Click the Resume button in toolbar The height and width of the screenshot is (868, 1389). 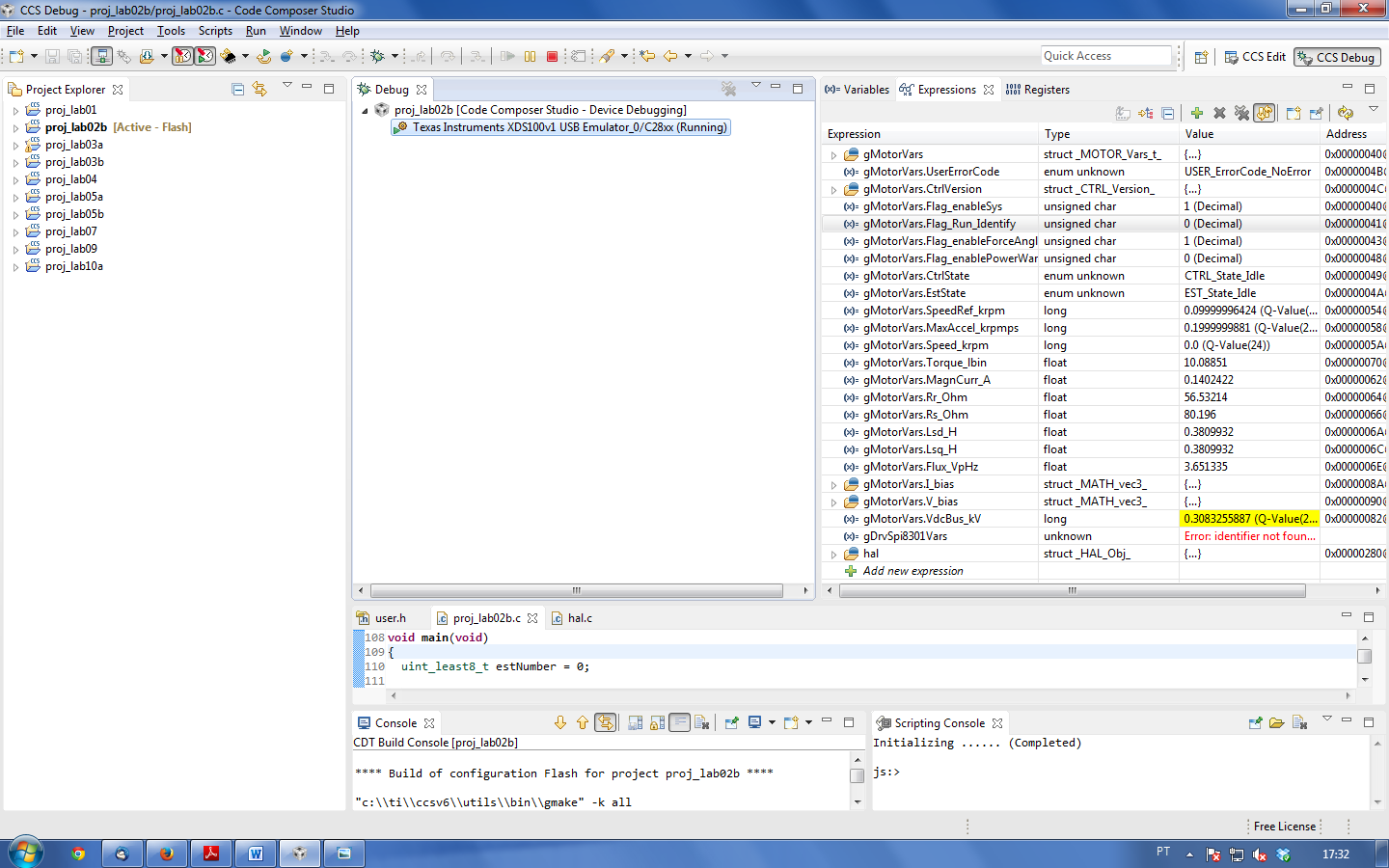point(507,56)
